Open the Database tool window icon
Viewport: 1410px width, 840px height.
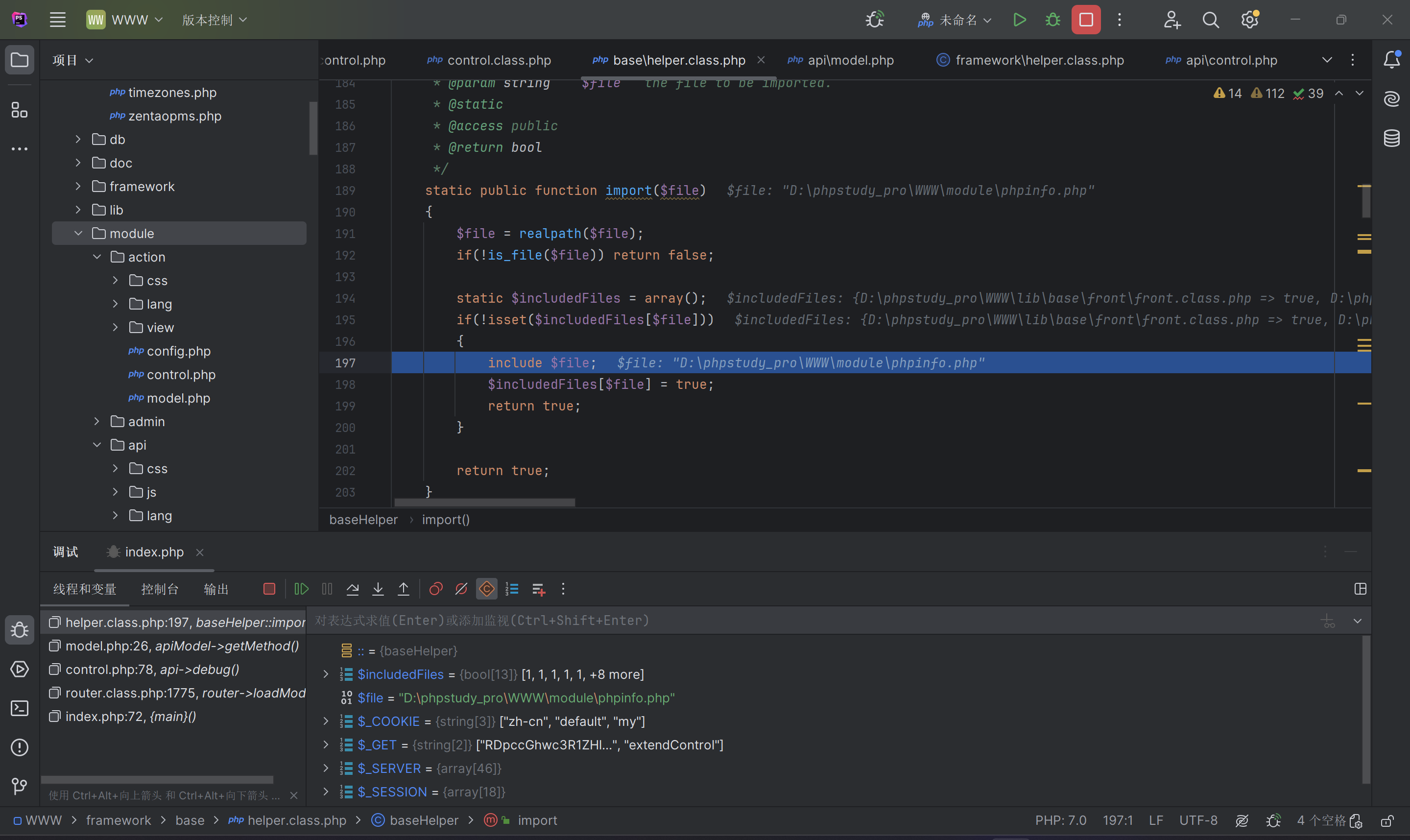[x=1391, y=138]
